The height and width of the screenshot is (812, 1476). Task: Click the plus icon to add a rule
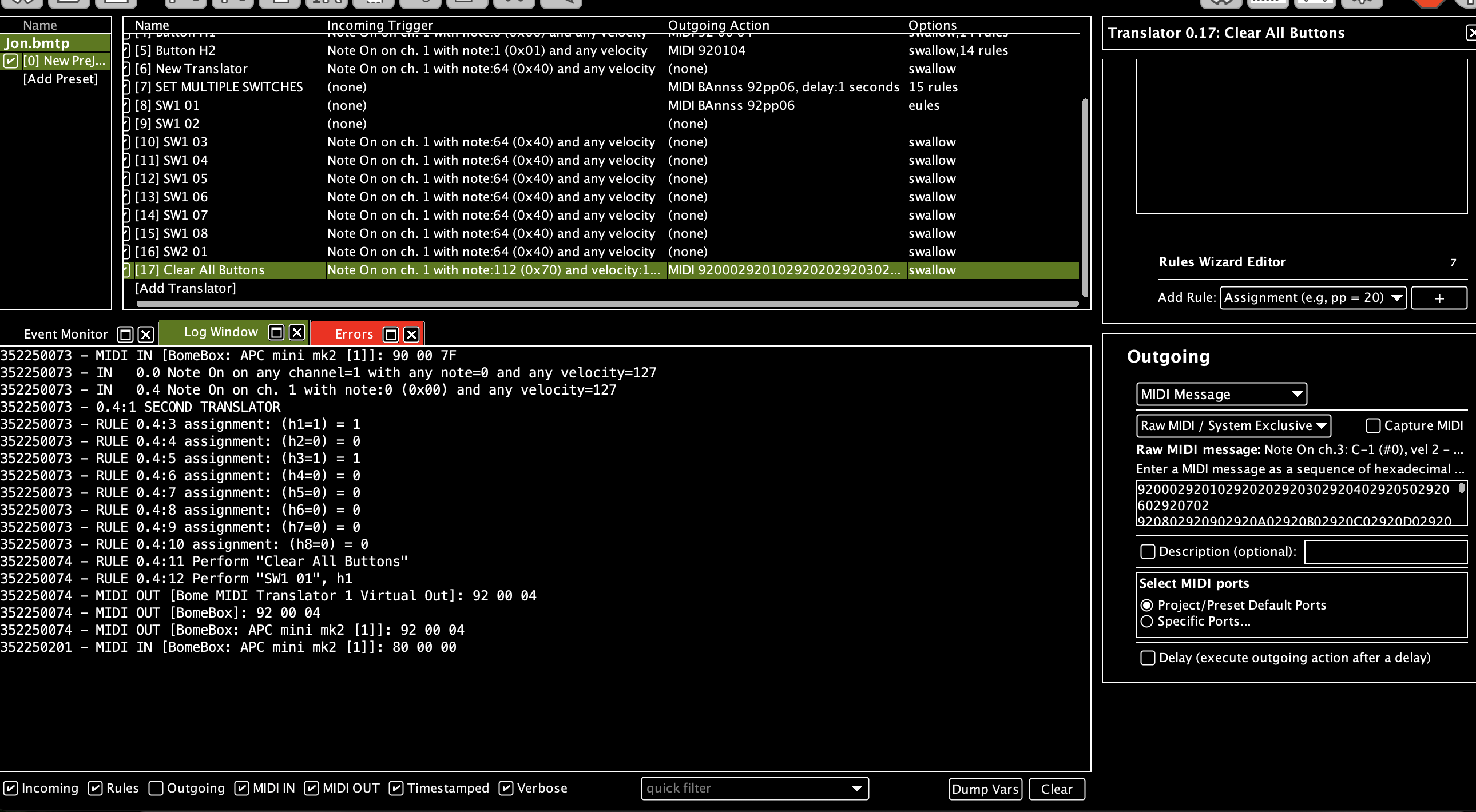tap(1439, 298)
